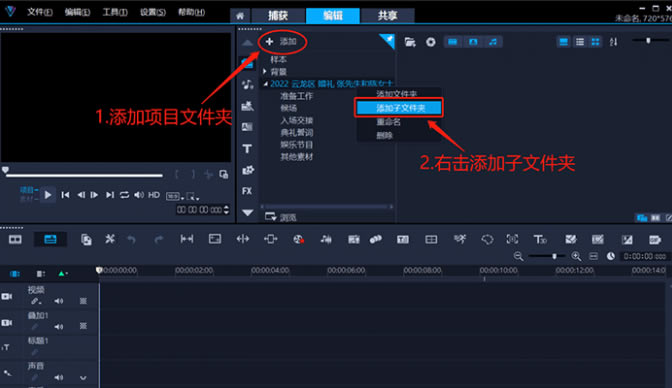
Task: Open the 3D title editor tool
Action: coord(540,240)
